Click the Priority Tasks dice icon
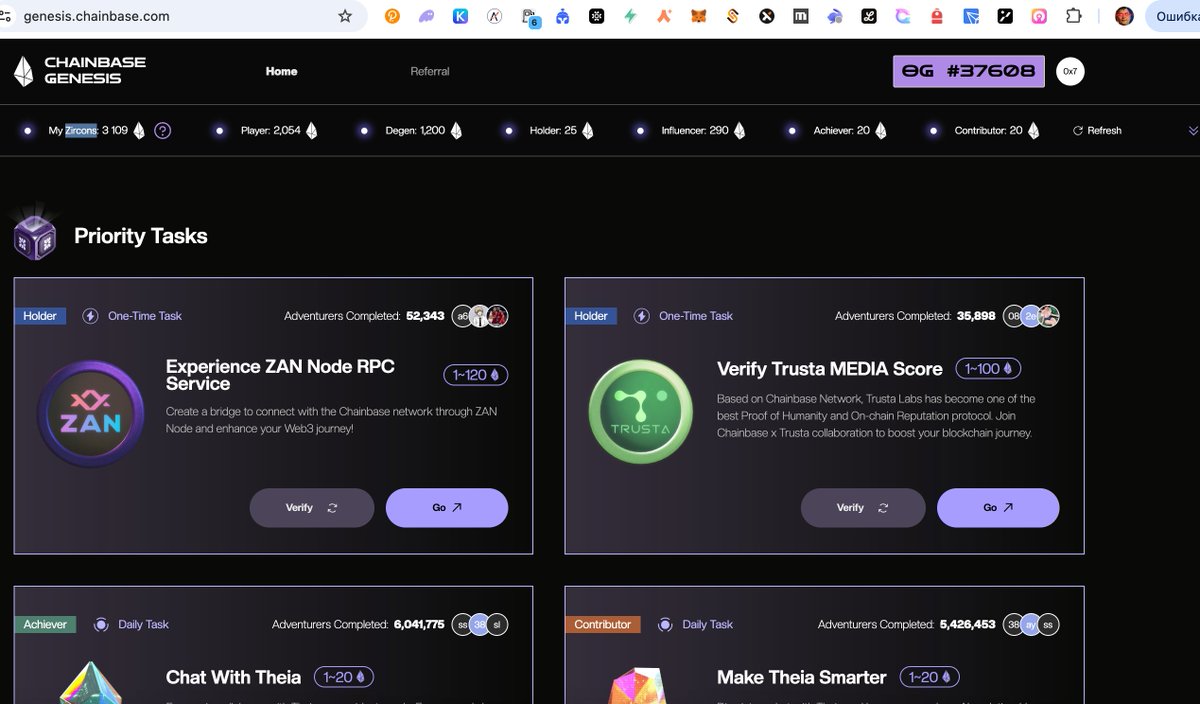Screen dimensions: 1200x704 click(x=35, y=234)
